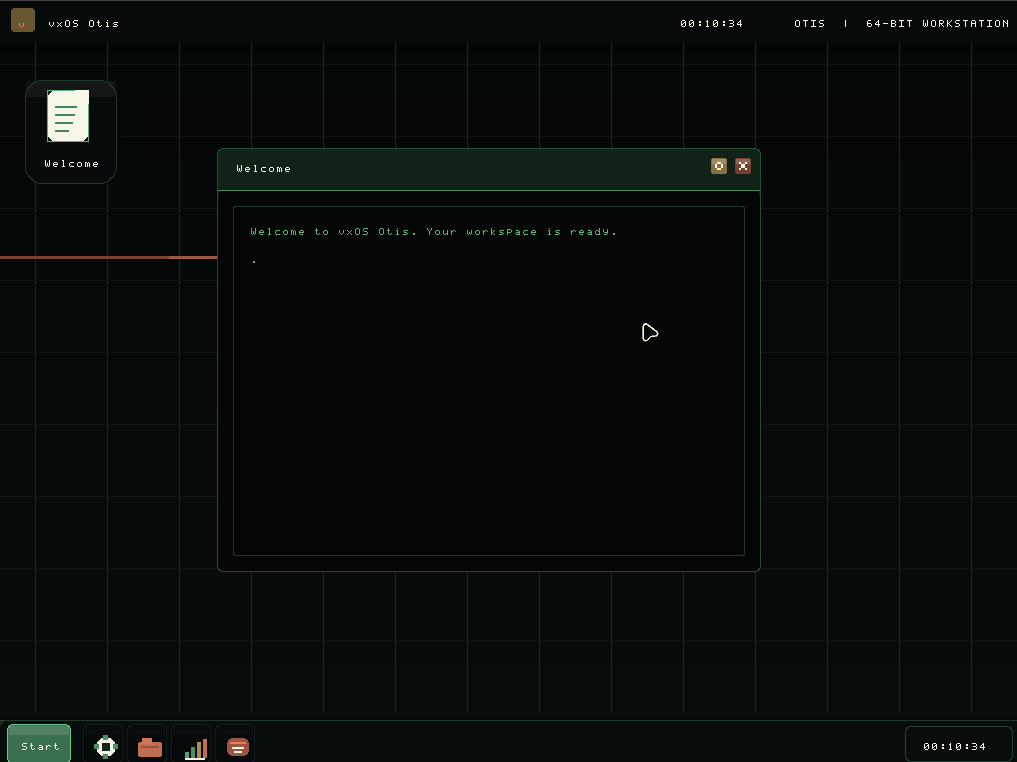The height and width of the screenshot is (762, 1017).
Task: Open the settings gear taskbar icon
Action: point(105,746)
